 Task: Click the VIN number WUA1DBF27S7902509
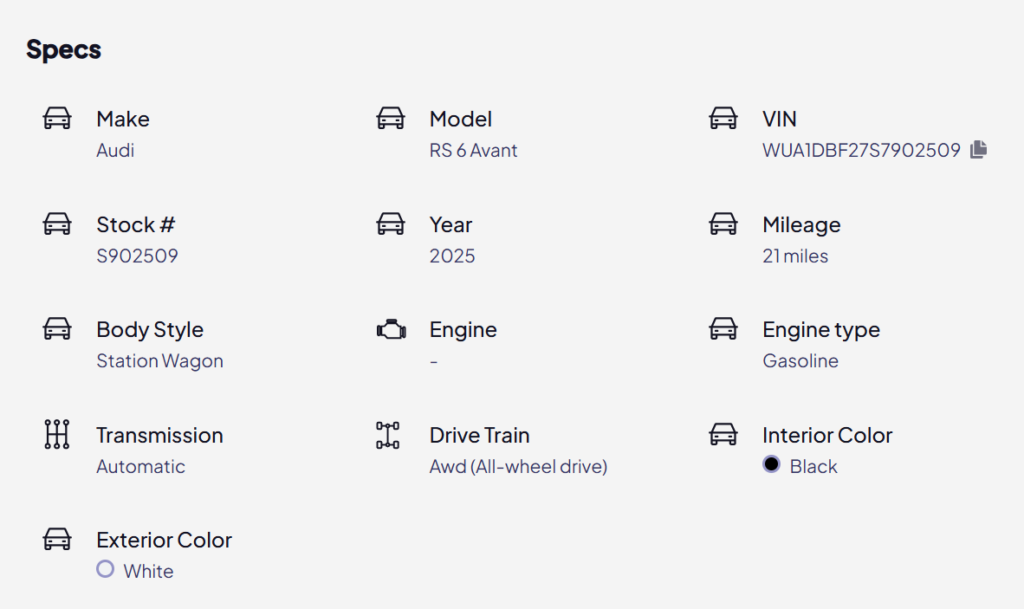861,150
